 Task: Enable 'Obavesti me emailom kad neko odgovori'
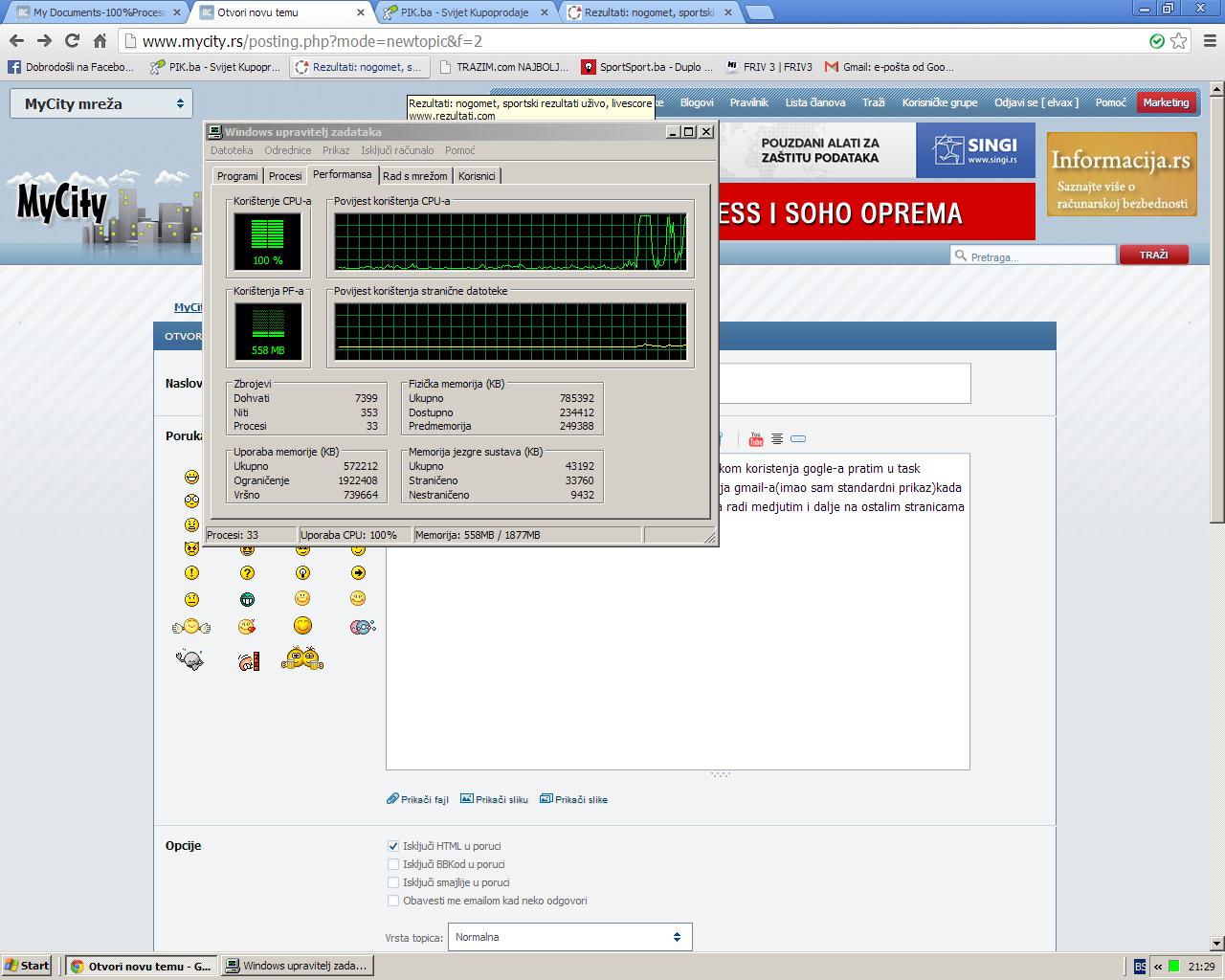point(392,901)
